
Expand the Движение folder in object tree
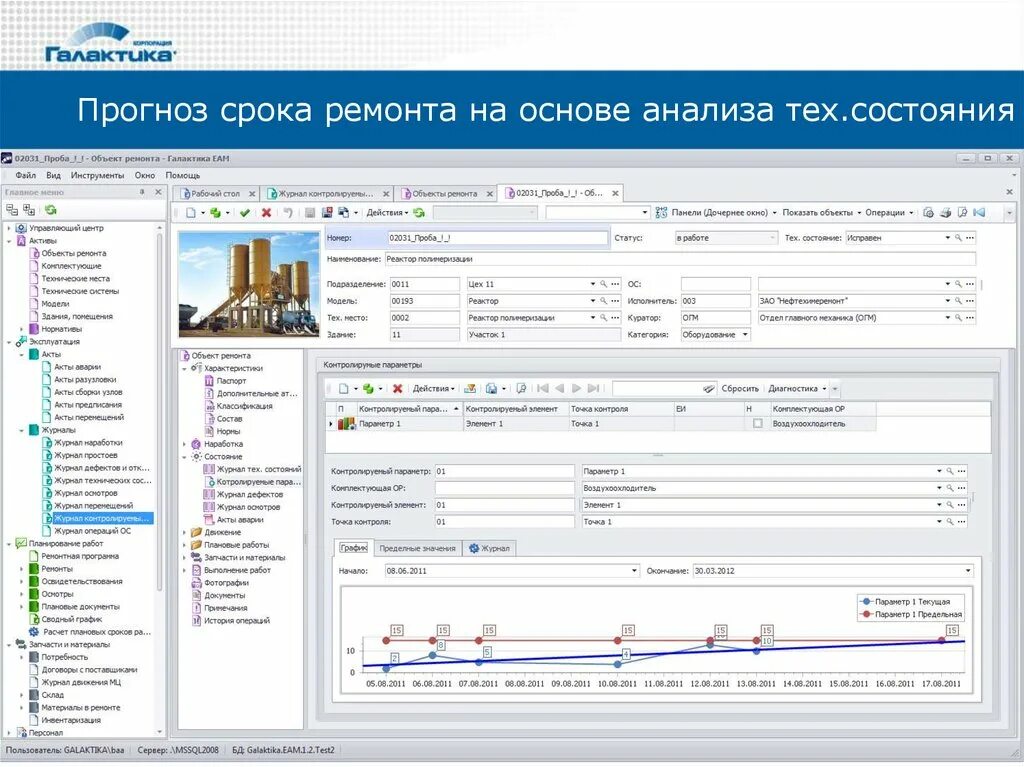[x=184, y=532]
